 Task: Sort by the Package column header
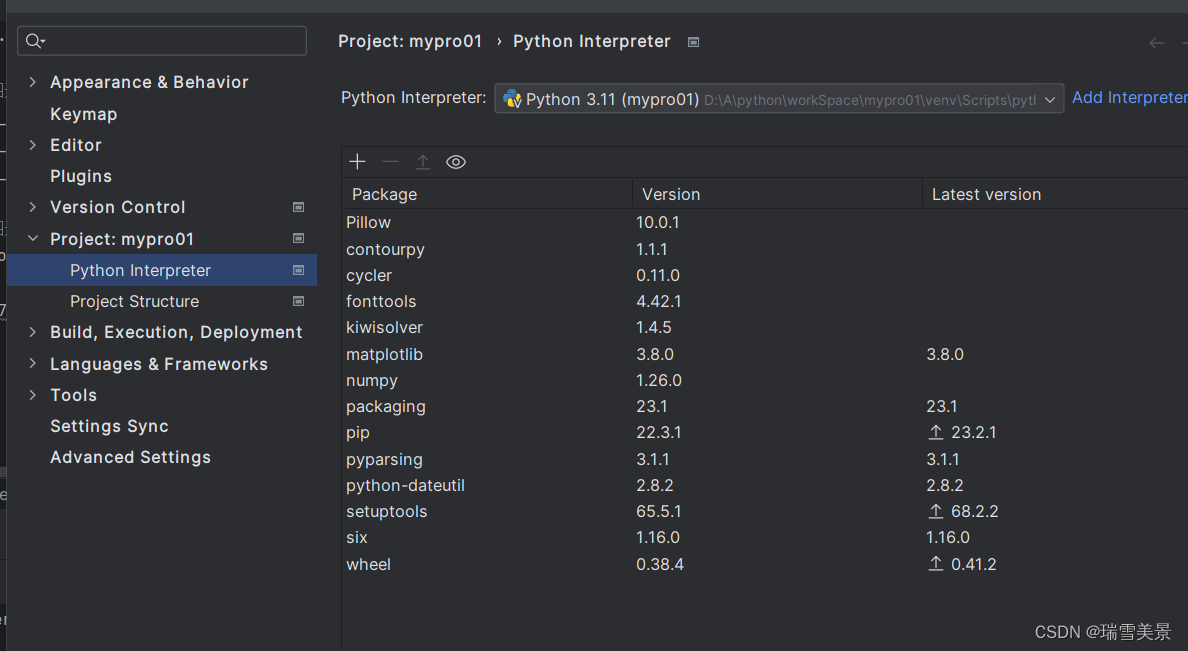click(x=487, y=194)
